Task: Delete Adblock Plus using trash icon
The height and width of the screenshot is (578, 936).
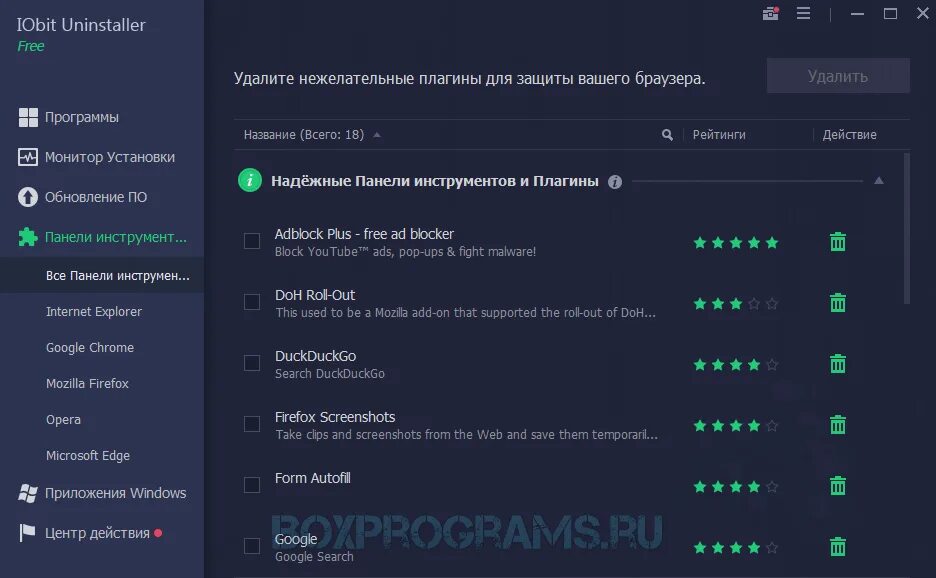Action: click(838, 242)
